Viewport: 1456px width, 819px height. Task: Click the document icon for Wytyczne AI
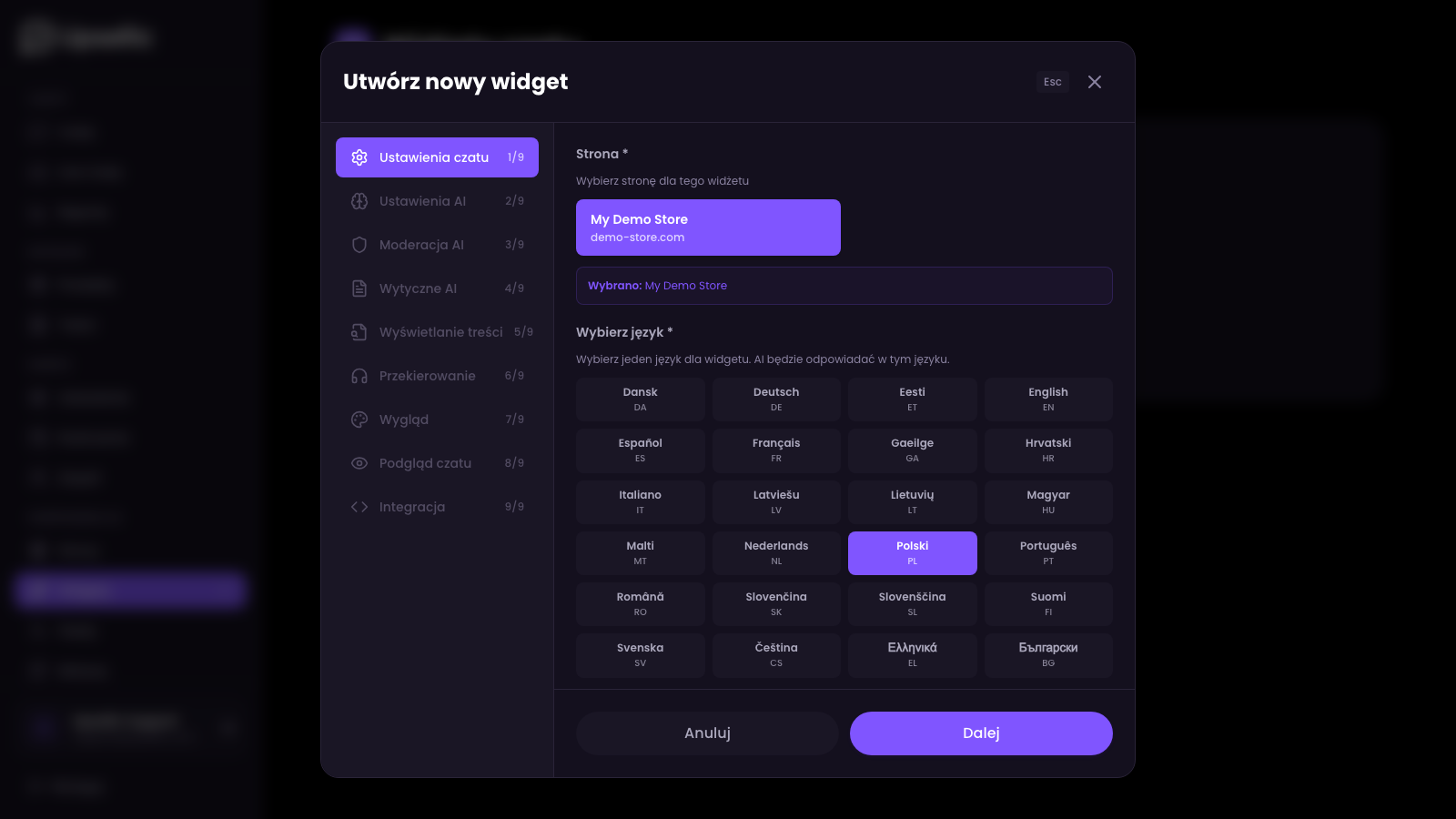359,288
